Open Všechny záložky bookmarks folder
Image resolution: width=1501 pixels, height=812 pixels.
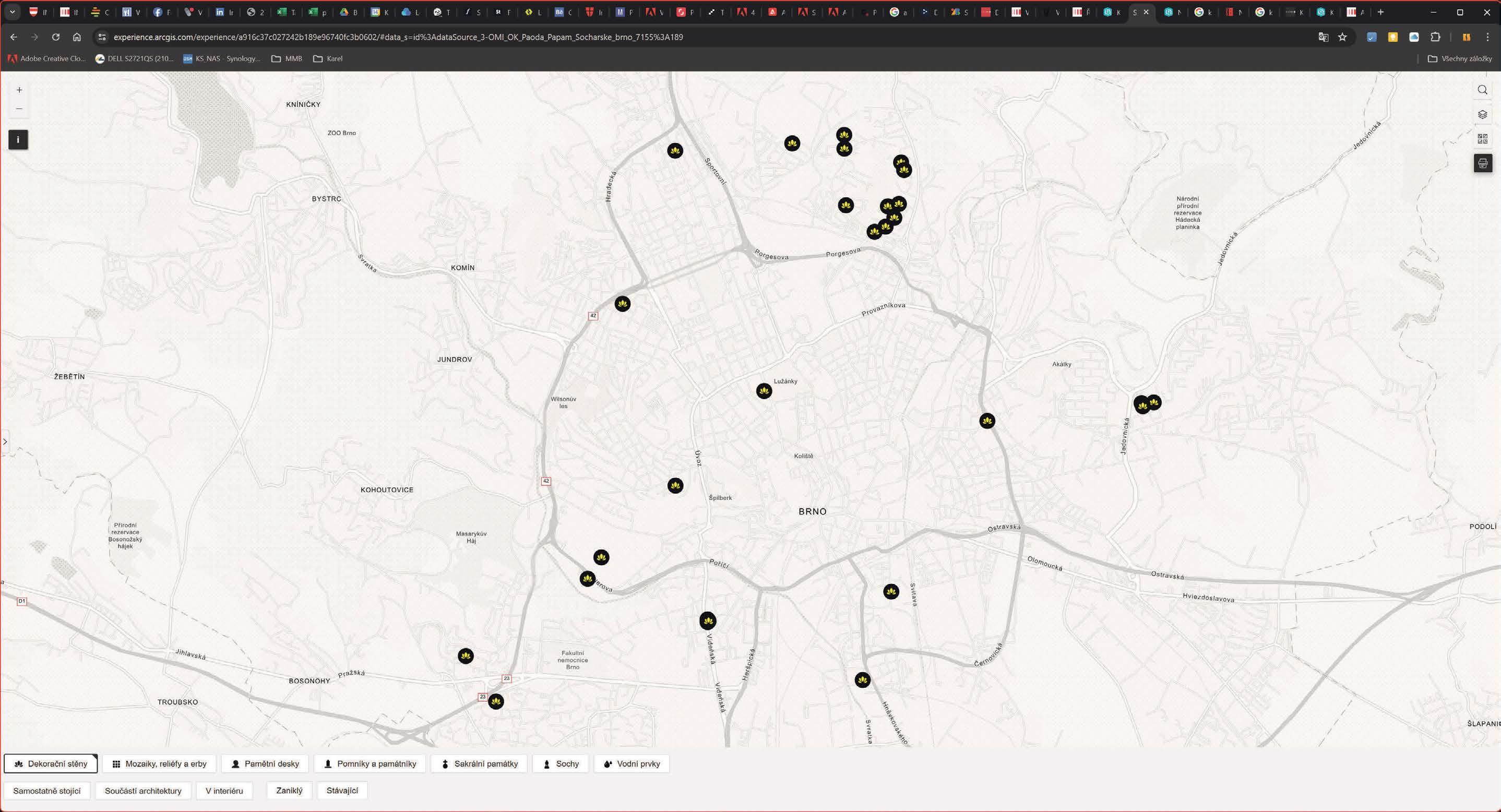(x=1460, y=59)
